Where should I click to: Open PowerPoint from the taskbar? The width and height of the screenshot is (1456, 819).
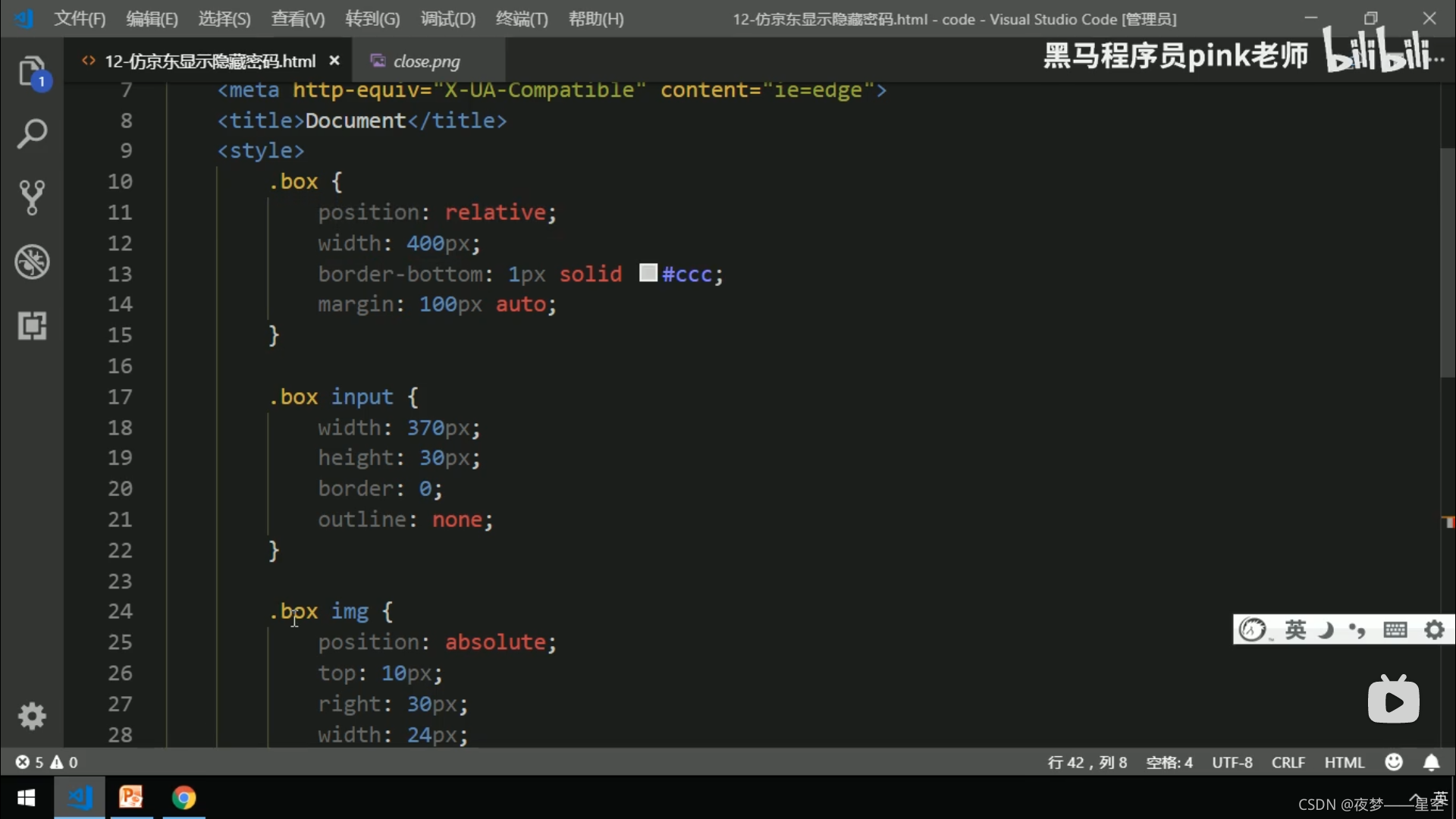[131, 798]
